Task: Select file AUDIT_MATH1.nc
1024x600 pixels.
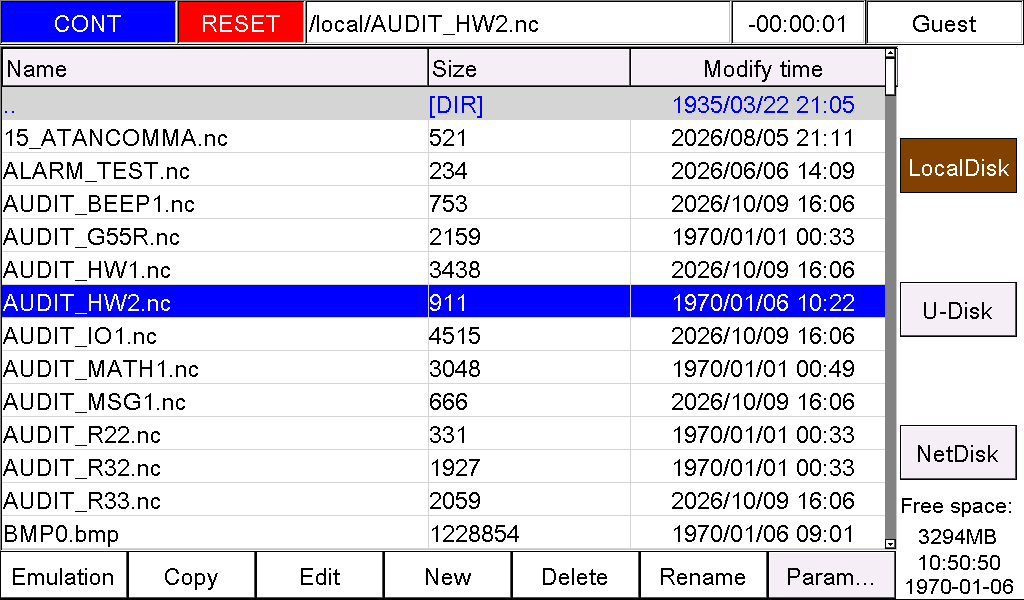Action: (x=443, y=368)
